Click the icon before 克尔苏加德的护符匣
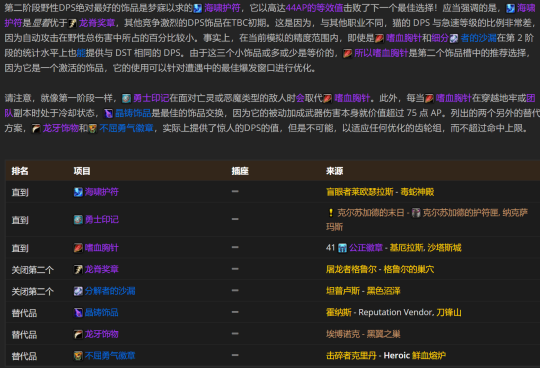This screenshot has width=540, height=368. click(x=416, y=213)
